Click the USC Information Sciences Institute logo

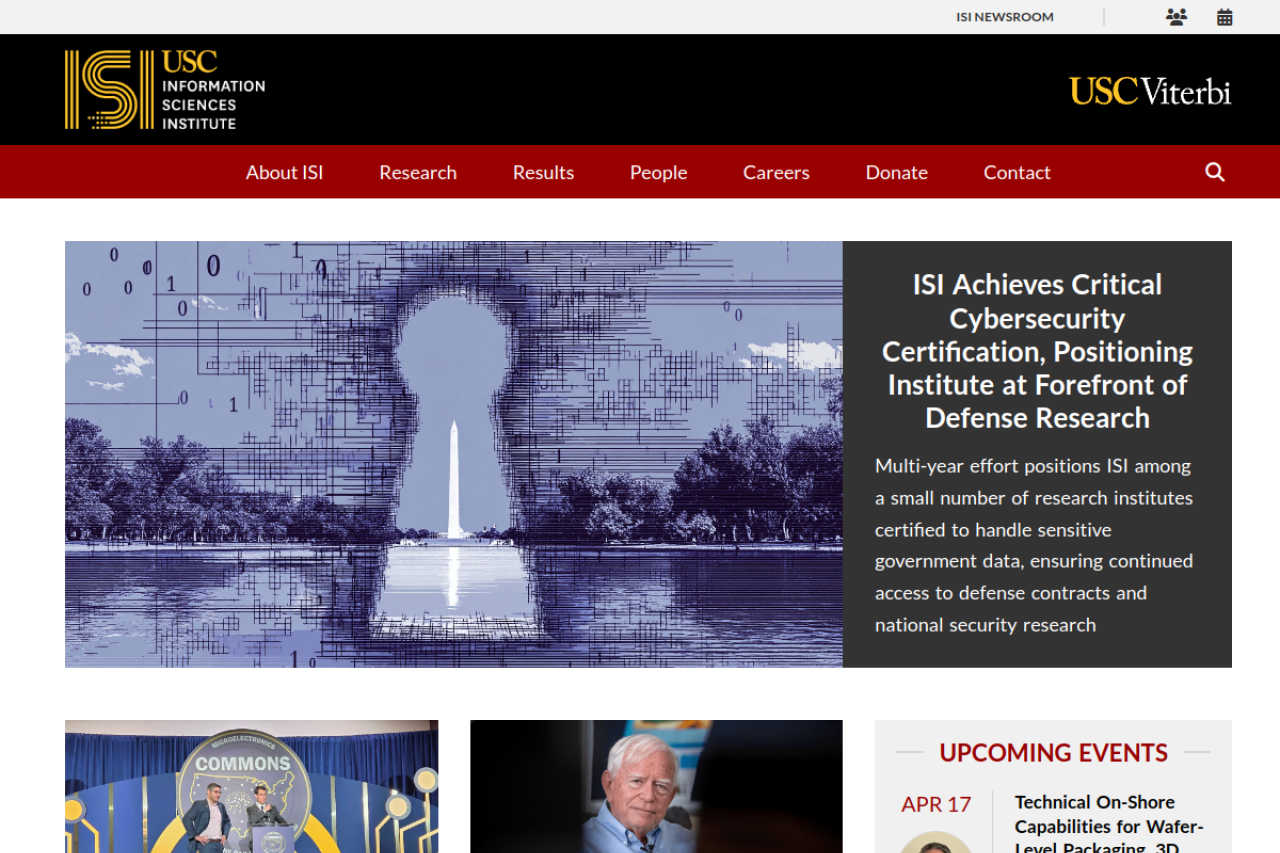165,90
